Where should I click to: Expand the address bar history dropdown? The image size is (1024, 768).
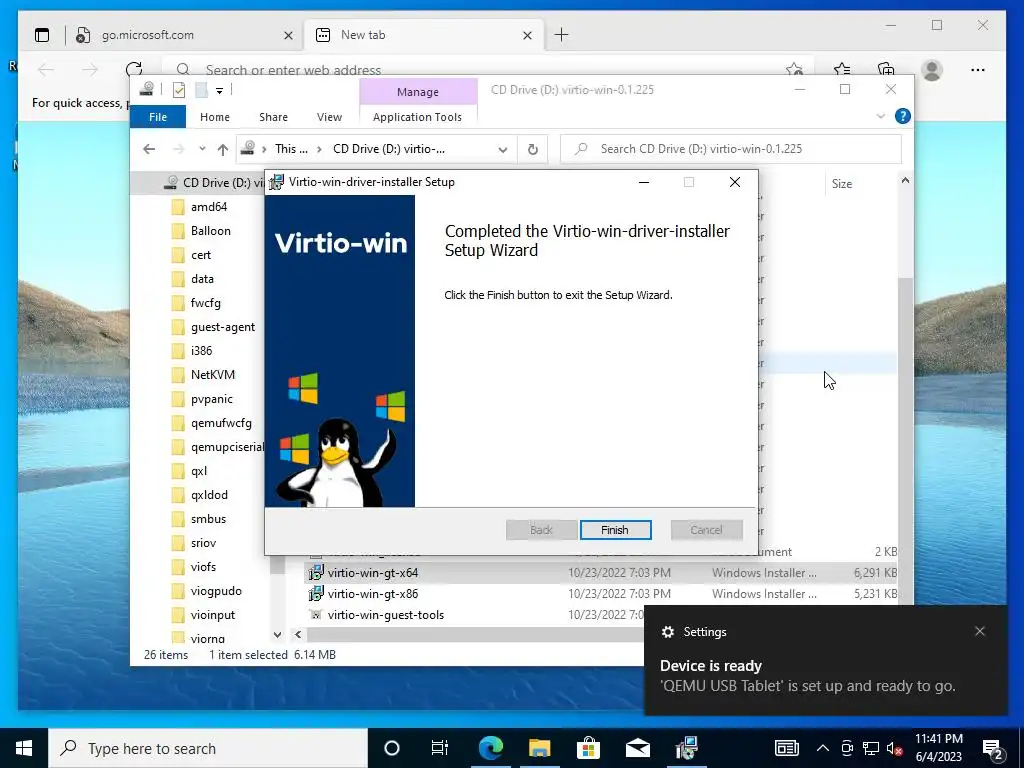(502, 150)
